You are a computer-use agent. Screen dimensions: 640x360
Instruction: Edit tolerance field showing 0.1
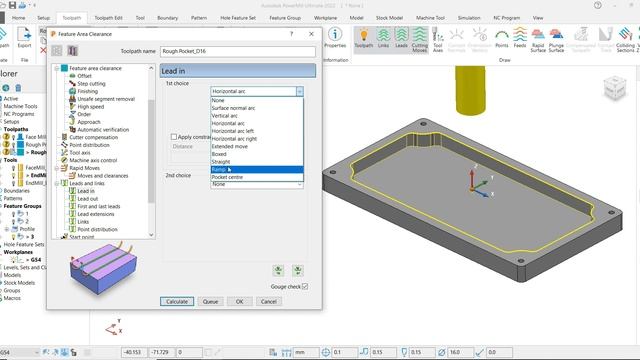(344, 352)
